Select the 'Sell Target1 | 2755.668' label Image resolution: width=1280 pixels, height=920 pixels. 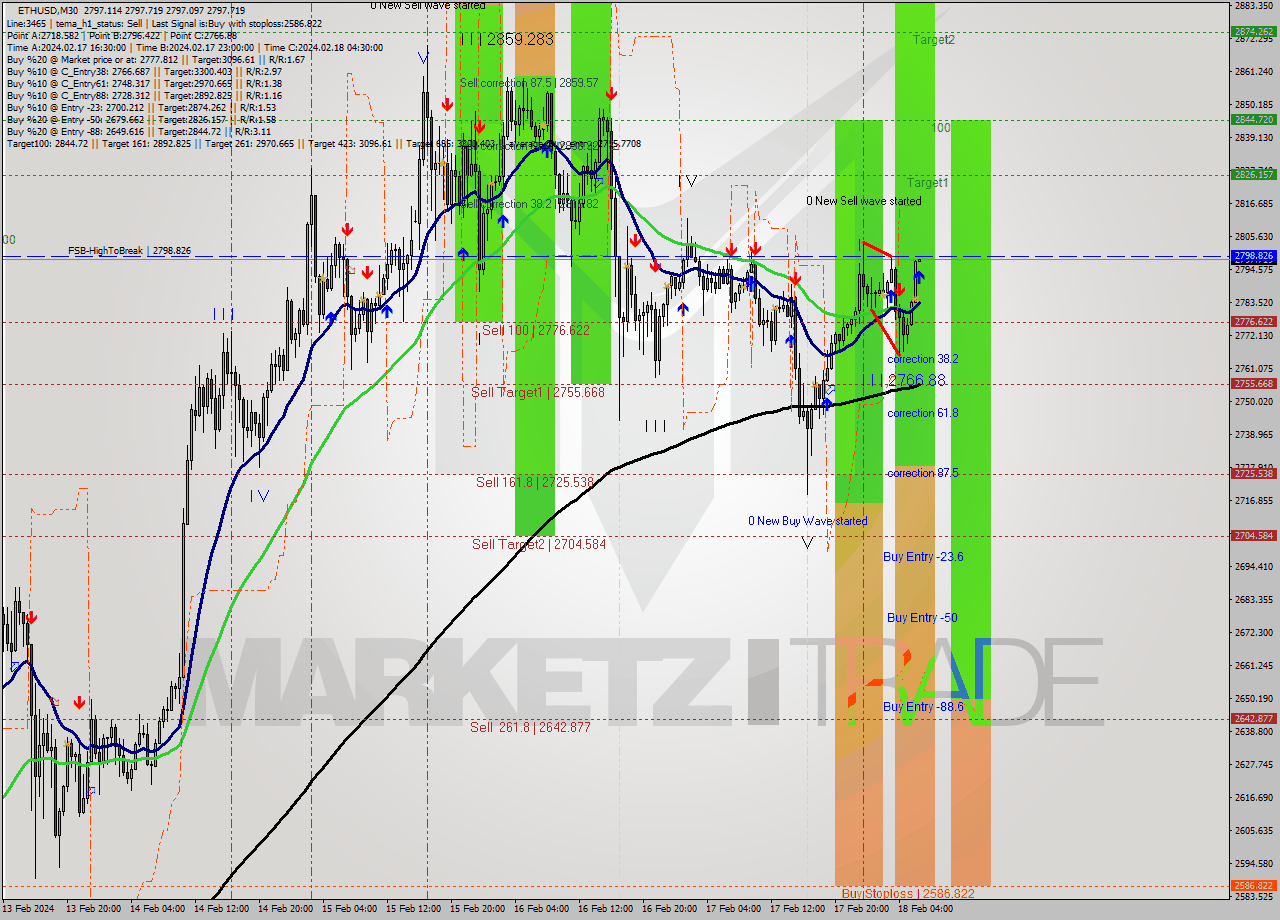538,392
